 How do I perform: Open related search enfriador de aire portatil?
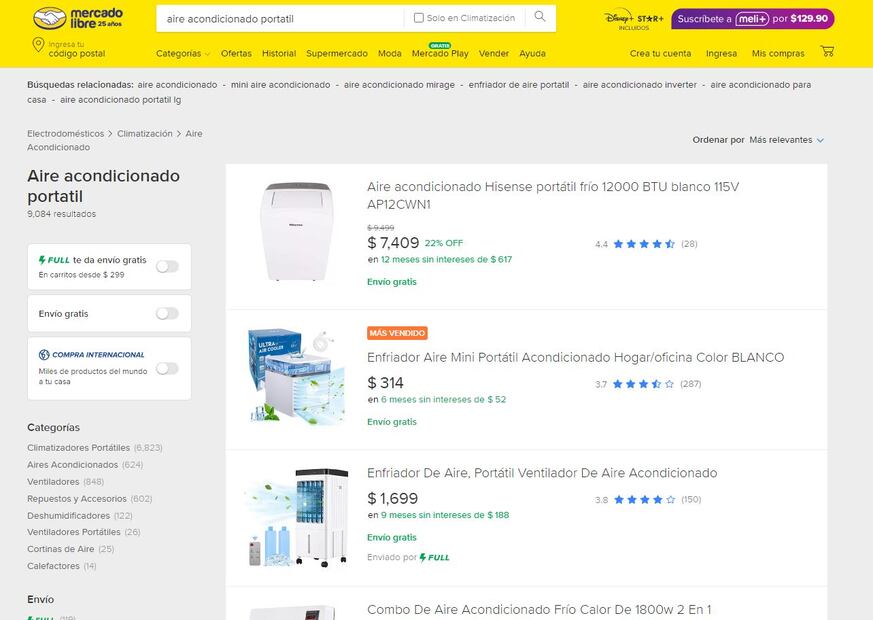tap(519, 85)
